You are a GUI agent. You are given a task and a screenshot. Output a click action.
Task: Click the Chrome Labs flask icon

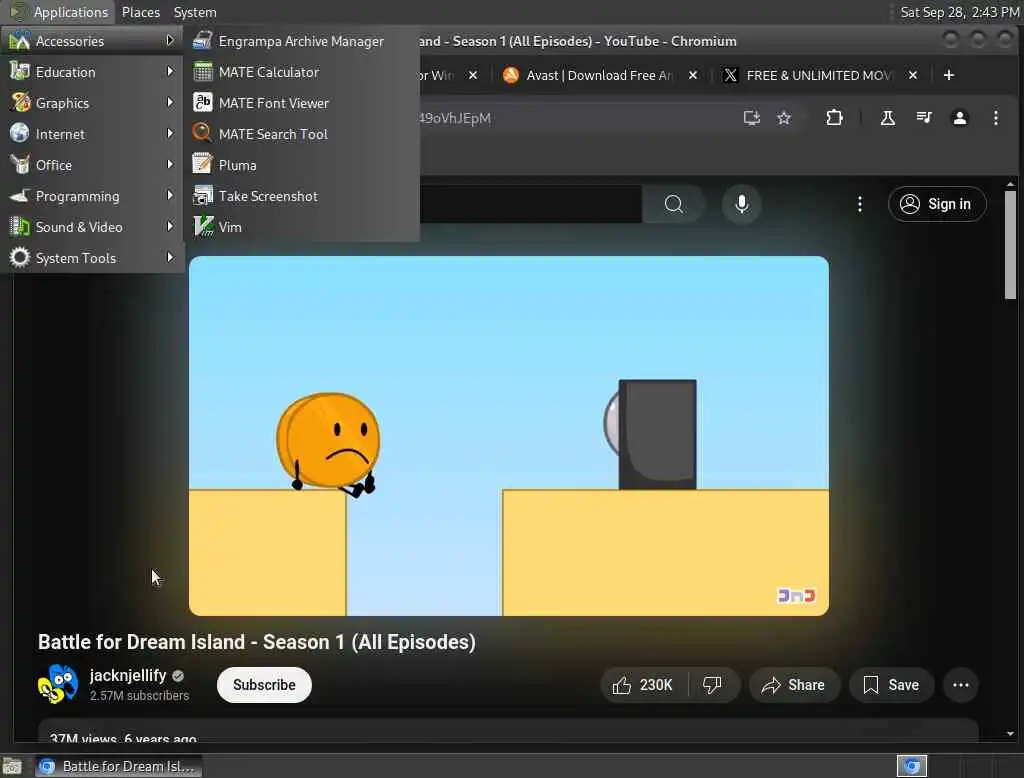tap(888, 118)
